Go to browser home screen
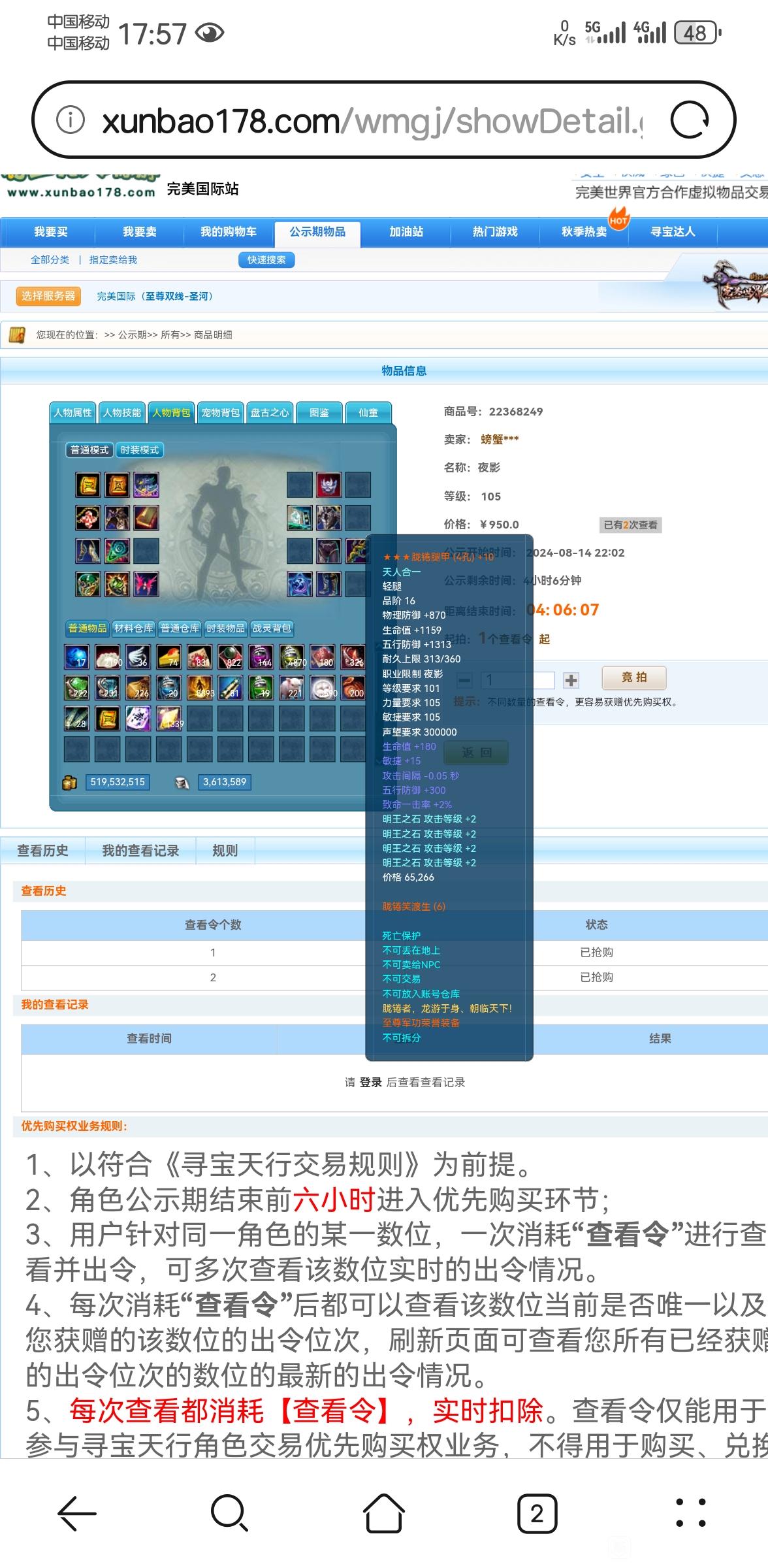The width and height of the screenshot is (768, 1568). click(x=384, y=1513)
